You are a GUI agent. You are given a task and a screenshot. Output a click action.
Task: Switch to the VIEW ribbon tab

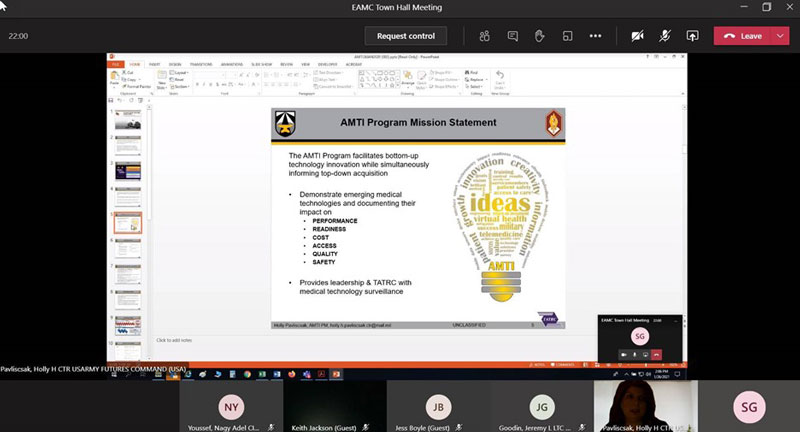click(306, 64)
